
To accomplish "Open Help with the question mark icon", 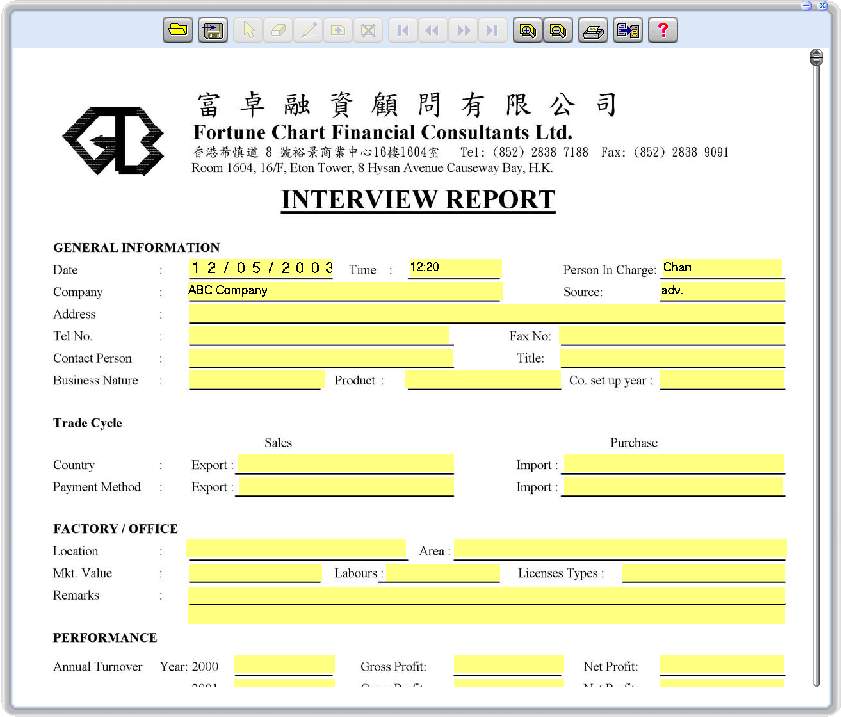I will (x=662, y=30).
